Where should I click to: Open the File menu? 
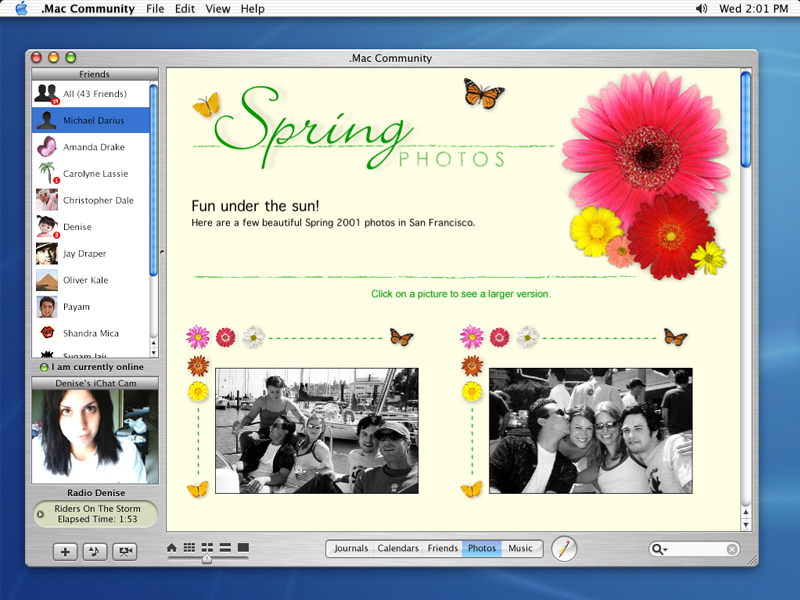[x=155, y=9]
